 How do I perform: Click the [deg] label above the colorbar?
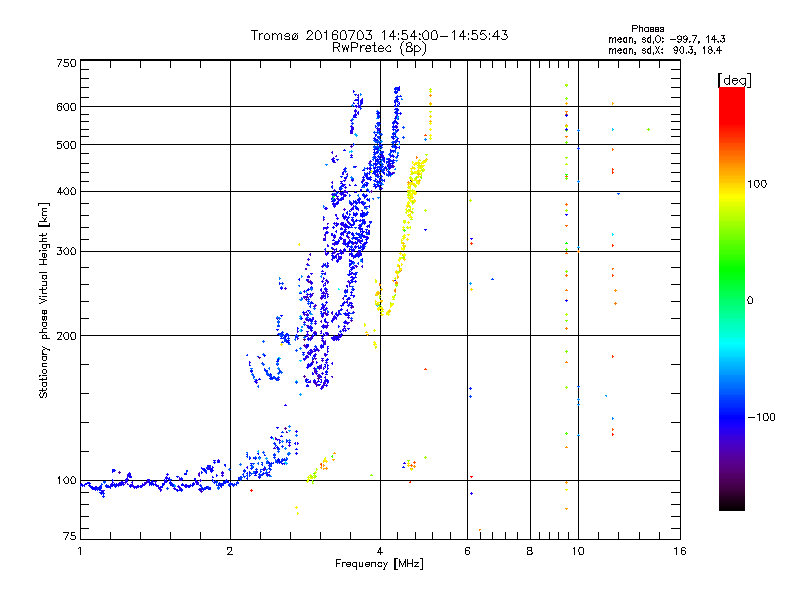(x=734, y=80)
